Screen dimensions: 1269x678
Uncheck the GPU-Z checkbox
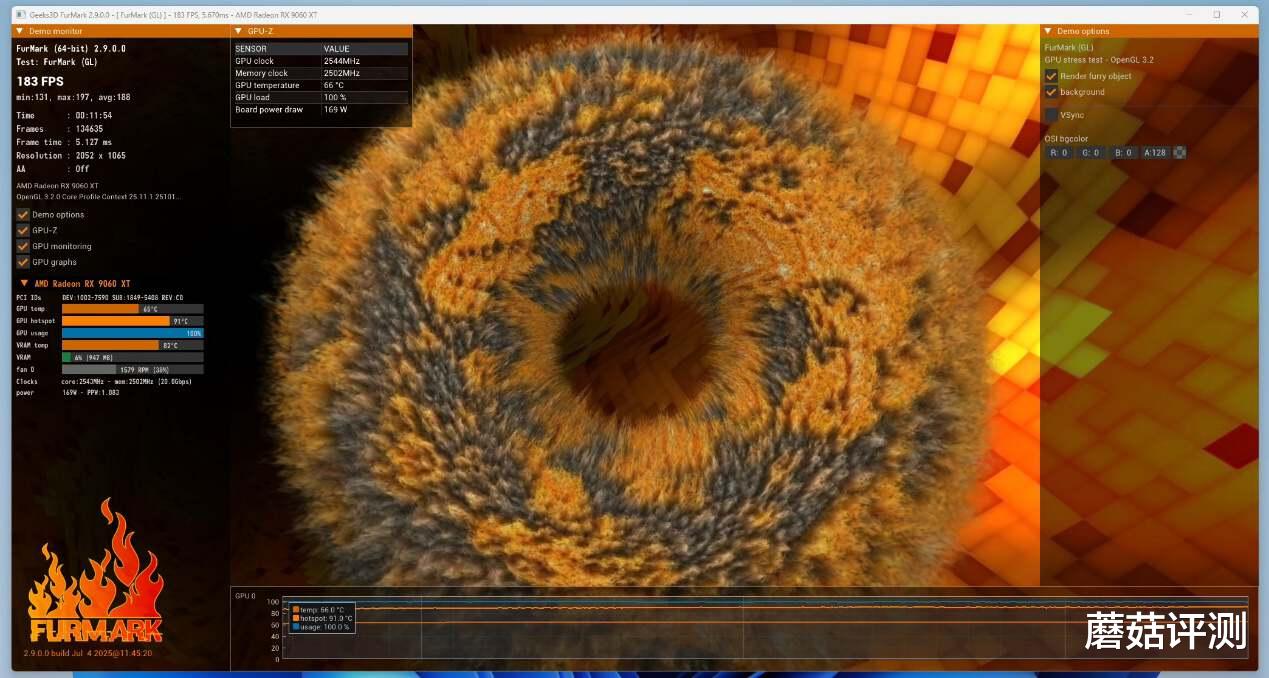click(23, 230)
